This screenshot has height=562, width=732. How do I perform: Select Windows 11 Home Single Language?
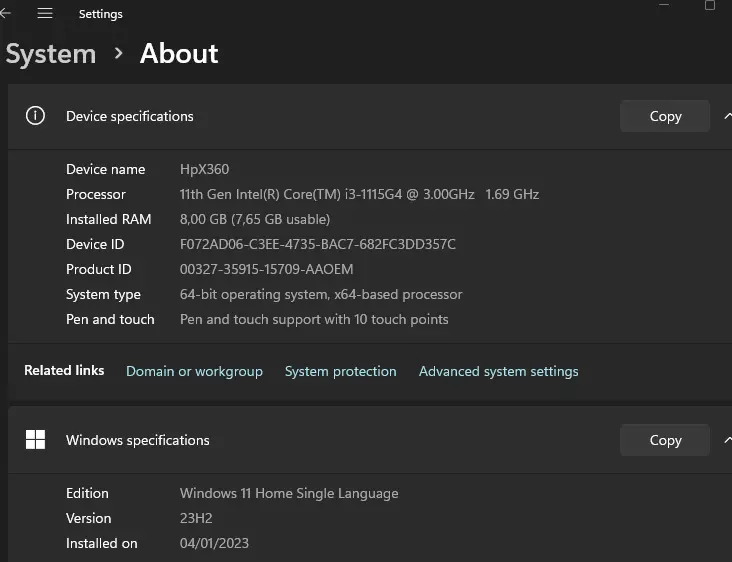click(289, 493)
